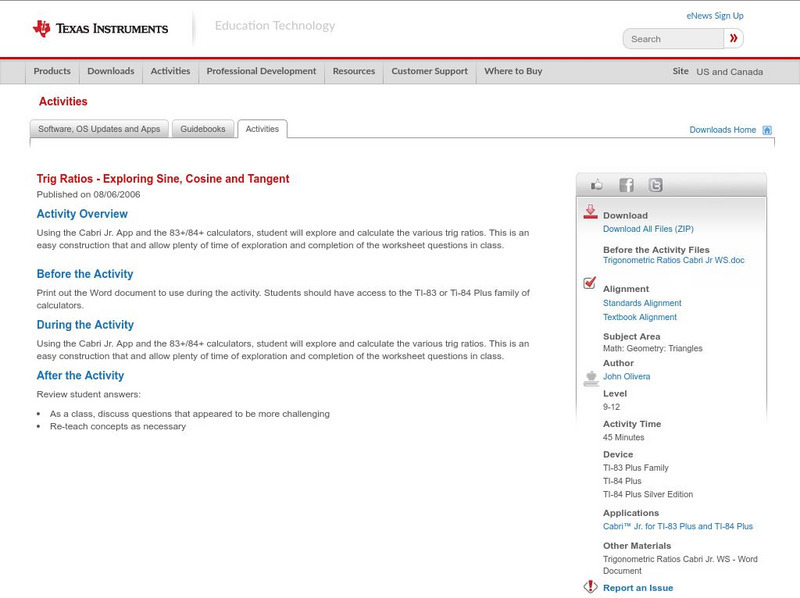
Task: Click the thumbs-up like icon
Action: [x=596, y=185]
